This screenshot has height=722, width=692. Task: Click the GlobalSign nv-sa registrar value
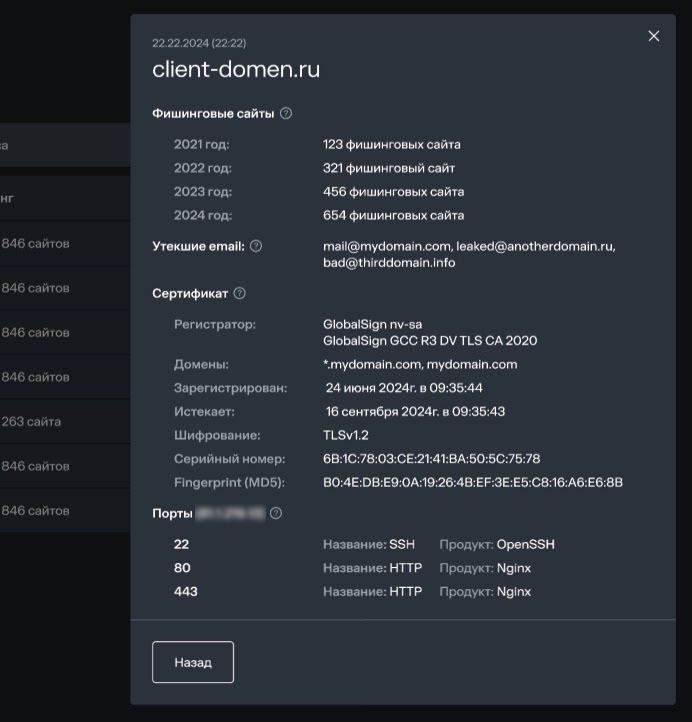coord(372,324)
